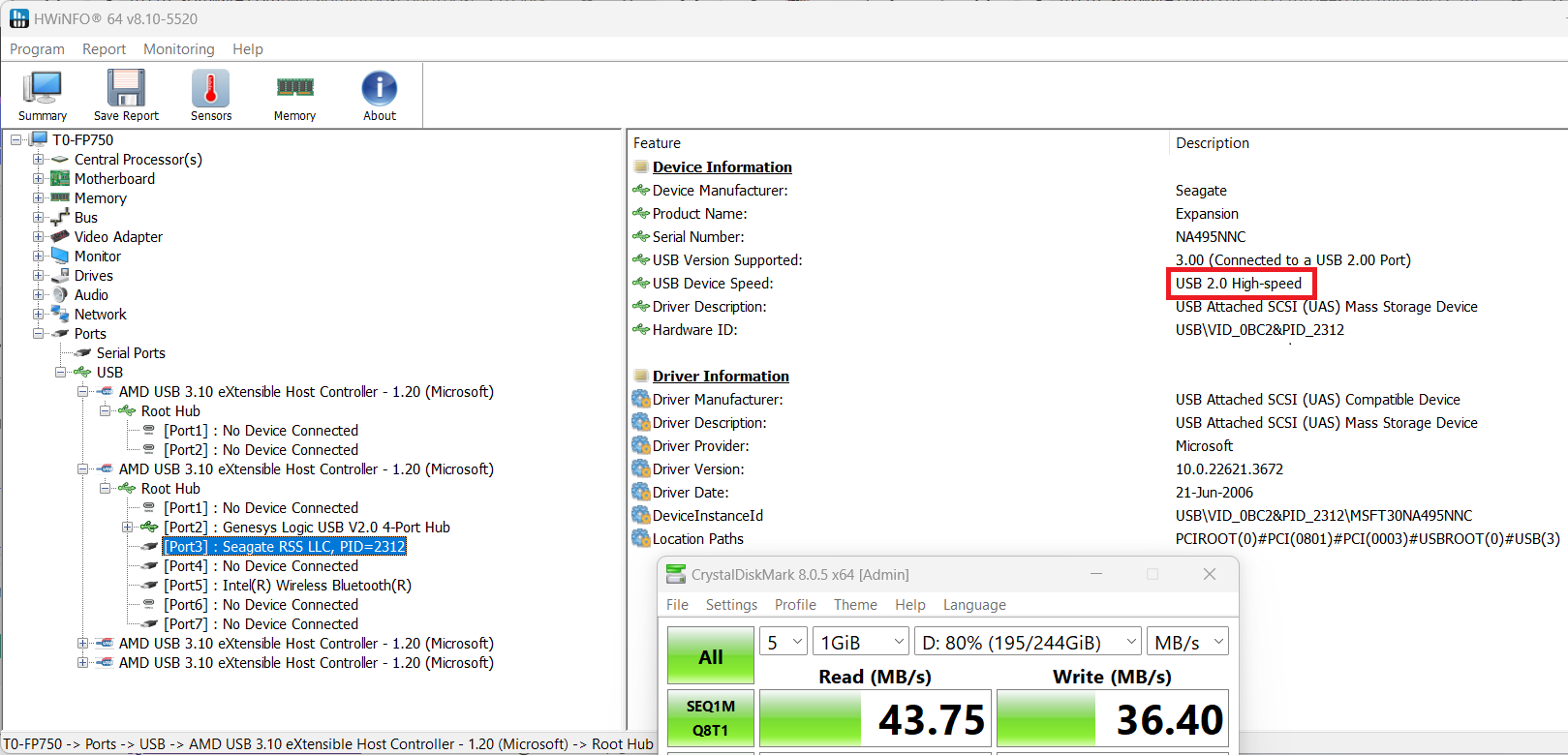This screenshot has height=755, width=1568.
Task: Click the Drives tree icon
Action: point(60,276)
